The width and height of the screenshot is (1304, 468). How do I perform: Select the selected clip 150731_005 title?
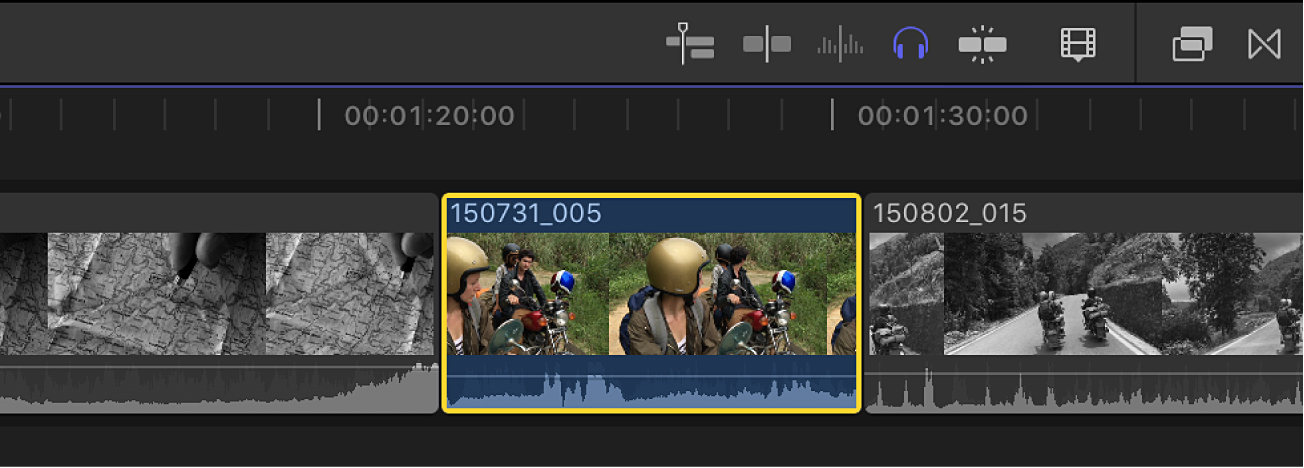pyautogui.click(x=526, y=213)
